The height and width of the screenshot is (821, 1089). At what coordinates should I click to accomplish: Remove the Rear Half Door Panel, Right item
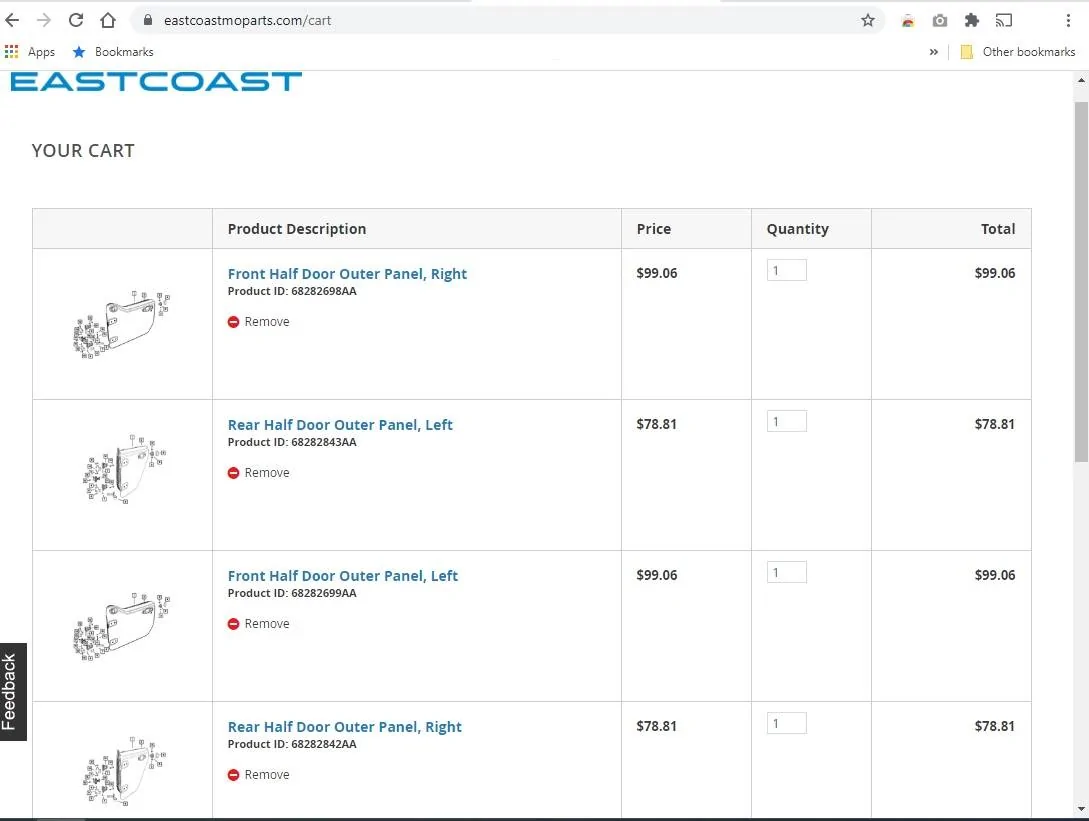tap(258, 774)
